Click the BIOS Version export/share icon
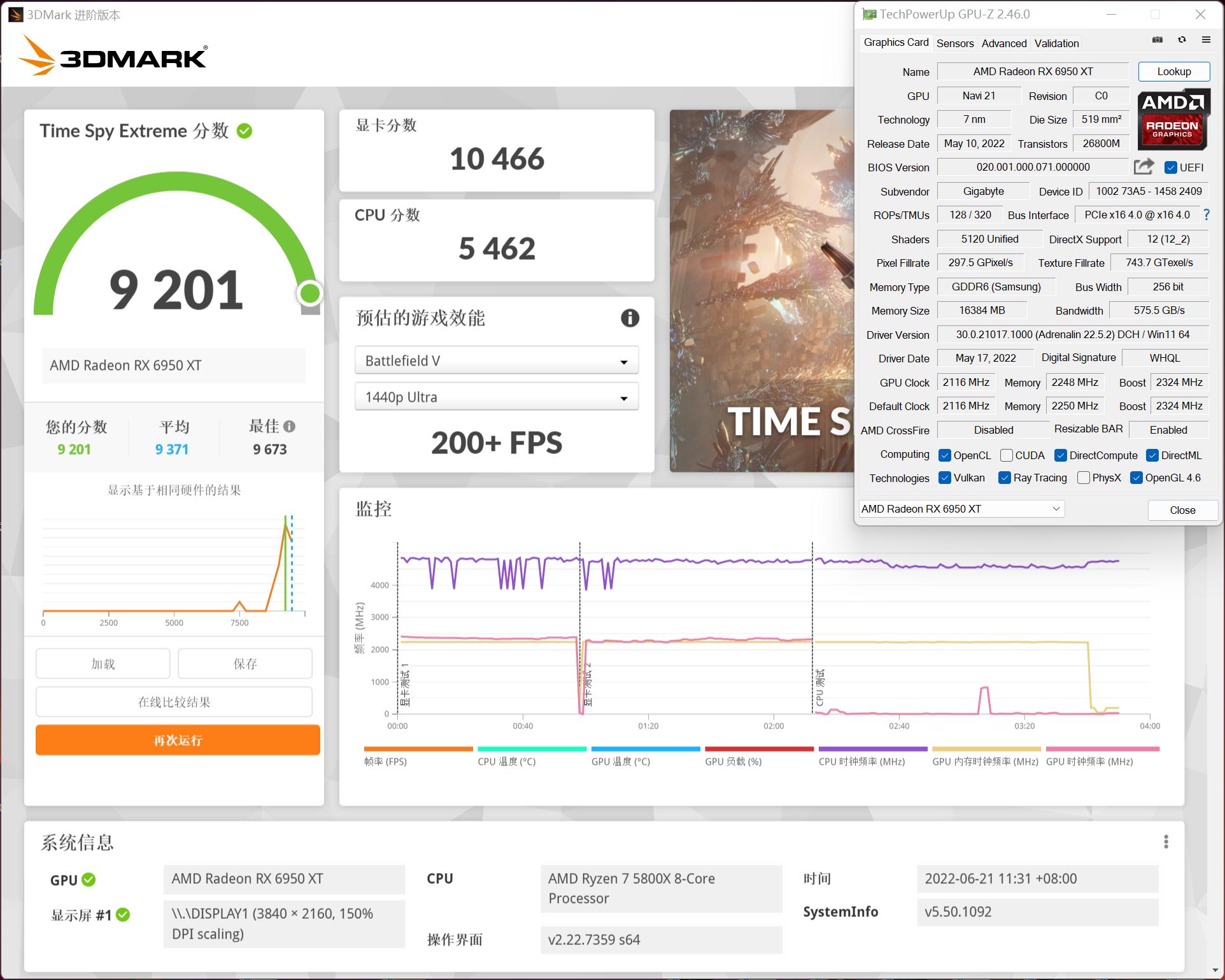 (x=1144, y=166)
